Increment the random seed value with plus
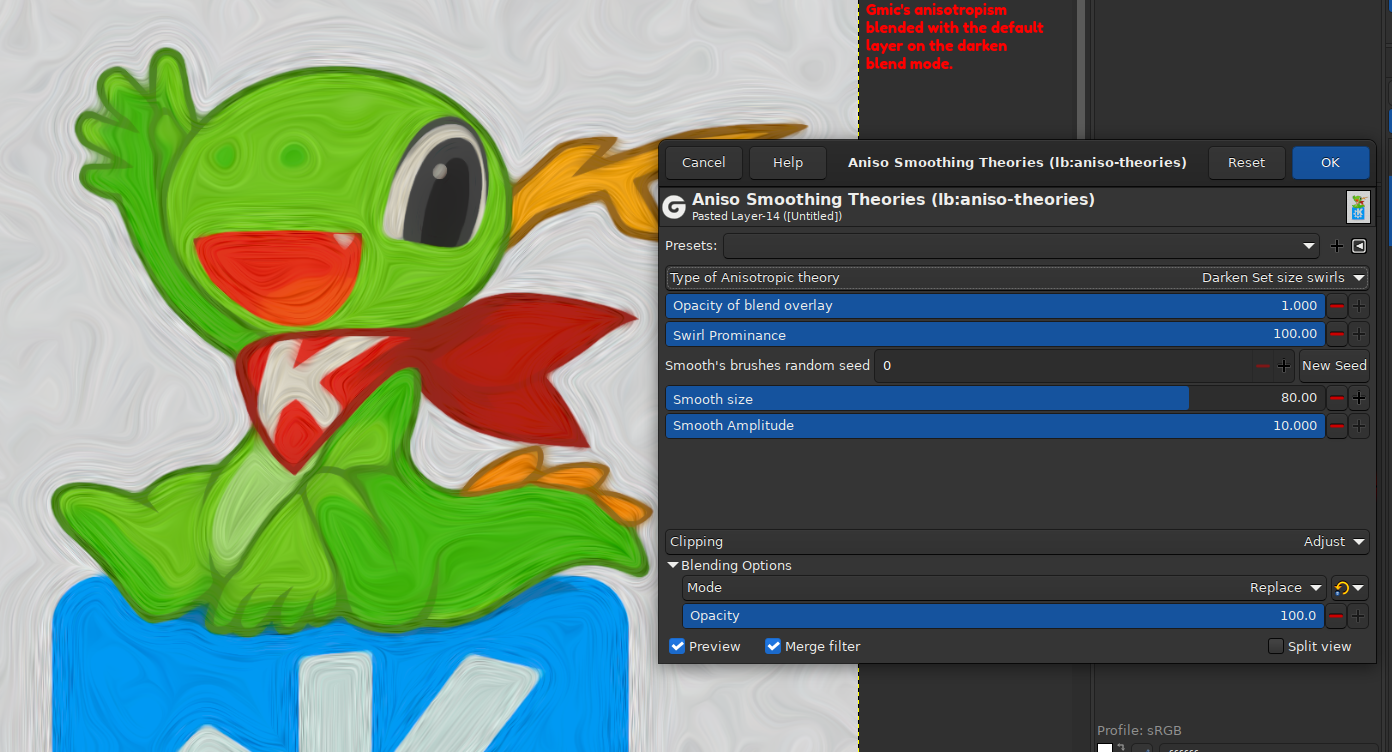 1284,366
